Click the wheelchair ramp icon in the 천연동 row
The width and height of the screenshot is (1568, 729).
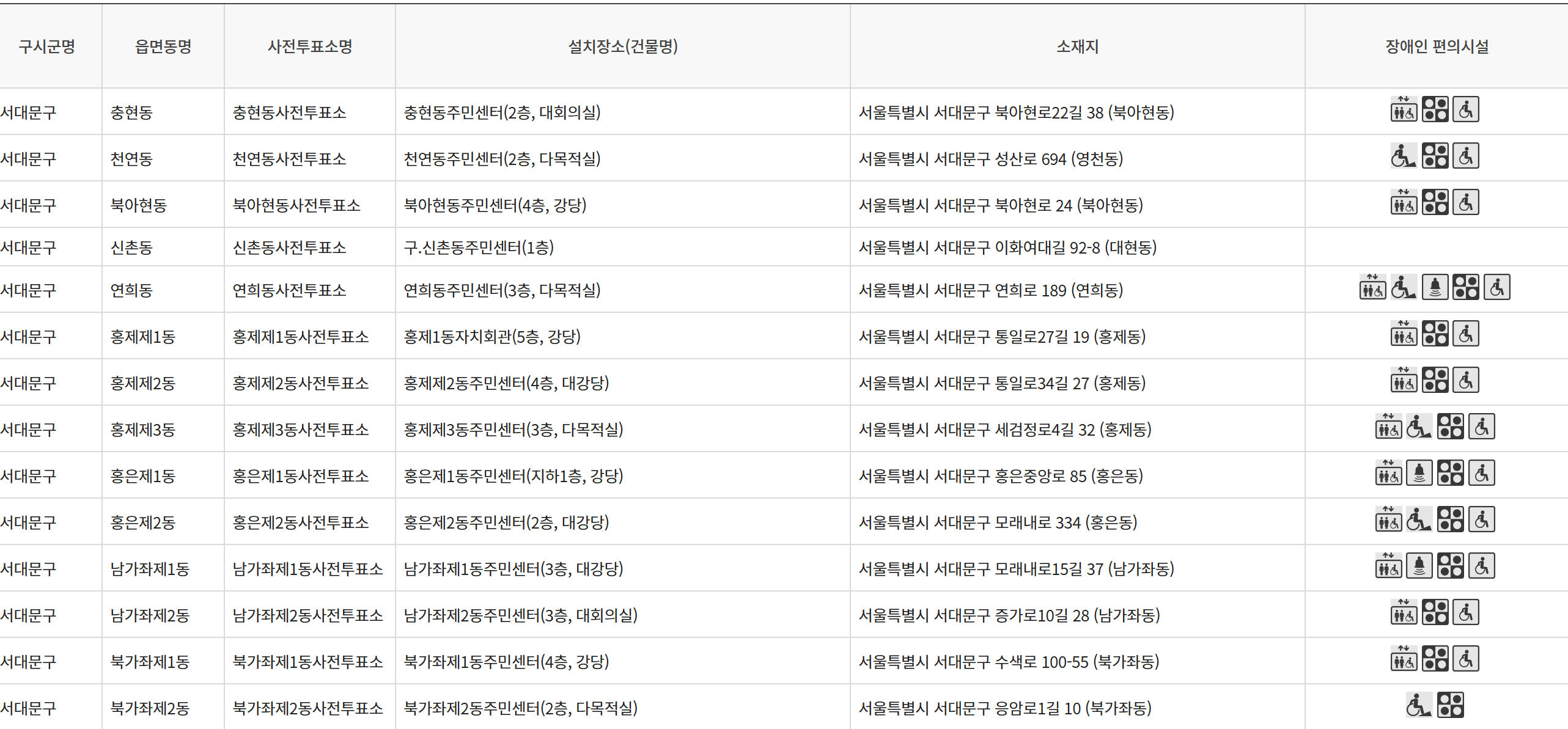[1404, 156]
